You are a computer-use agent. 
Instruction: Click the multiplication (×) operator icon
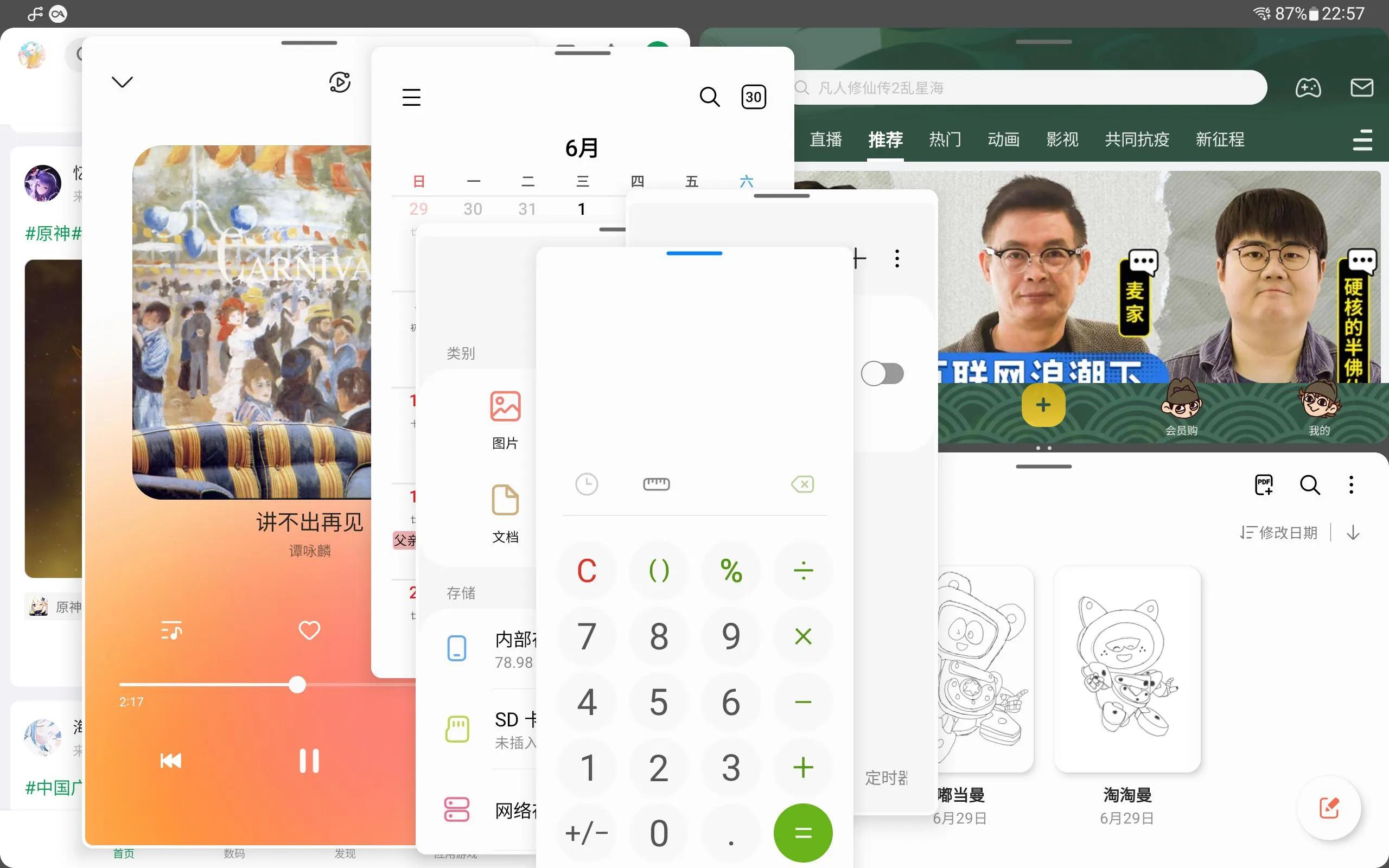click(802, 636)
